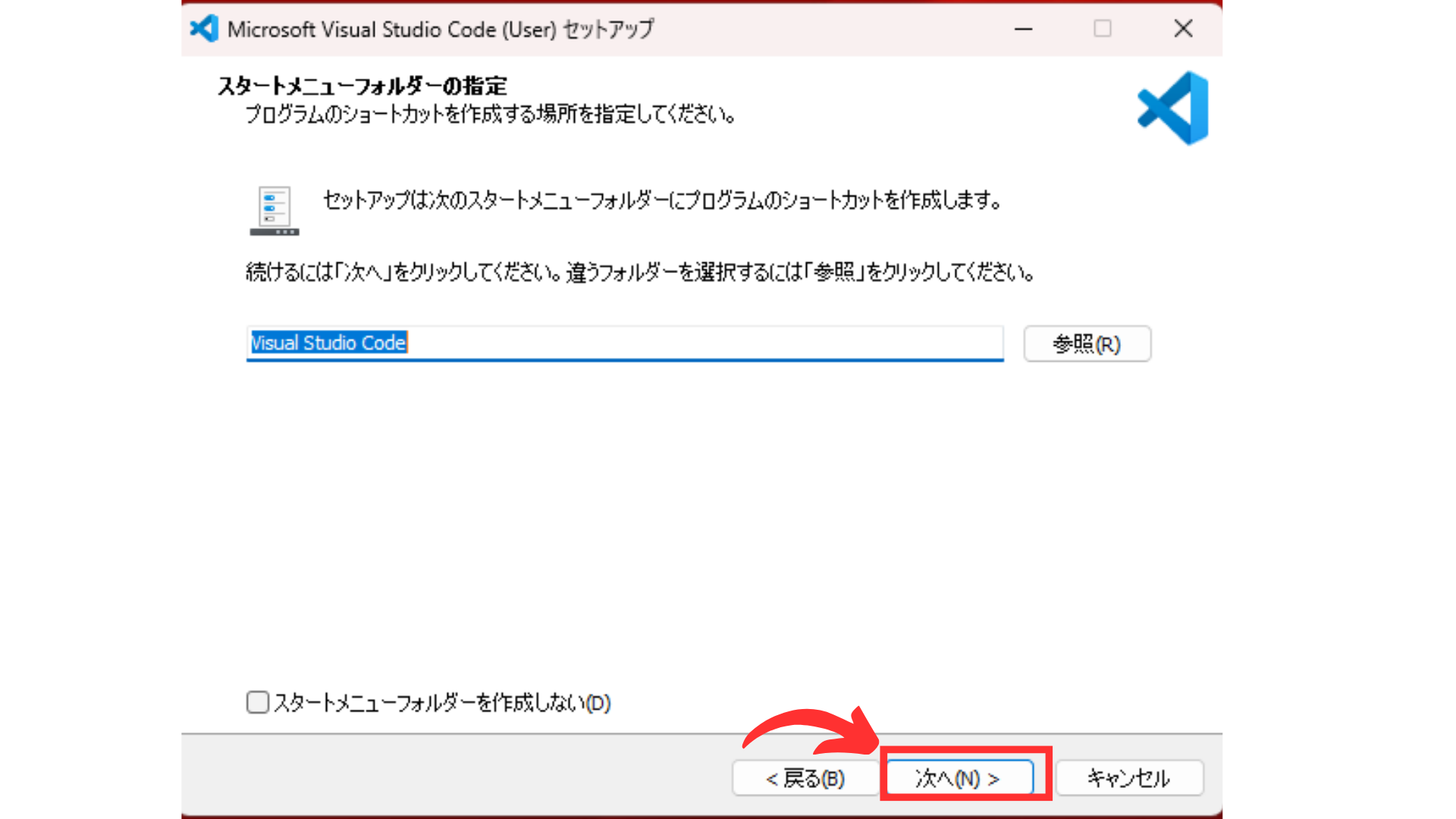Click the VS Code icon in the title bar

(204, 29)
